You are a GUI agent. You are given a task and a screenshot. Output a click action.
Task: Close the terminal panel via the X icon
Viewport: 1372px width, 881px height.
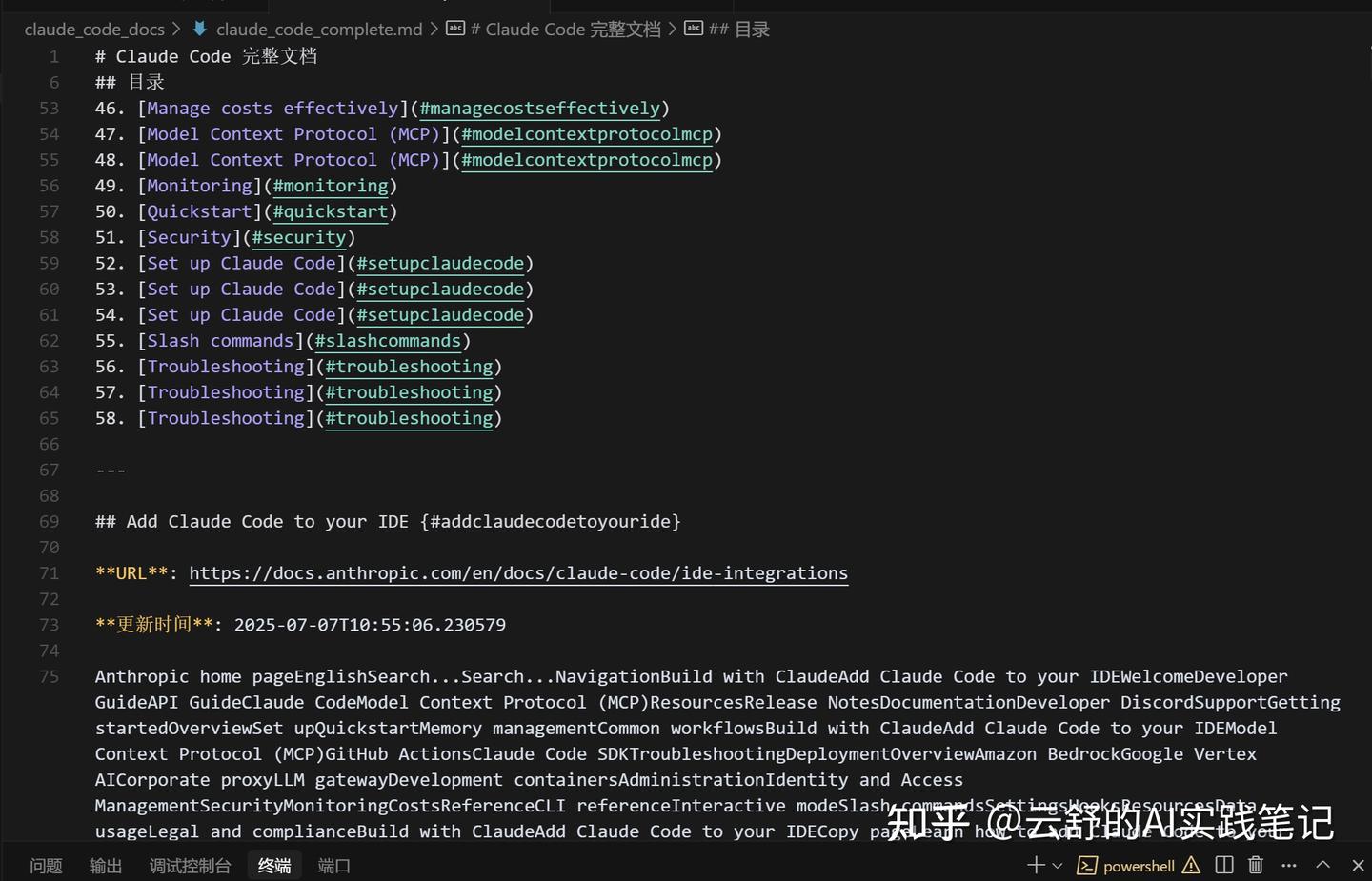(x=1357, y=866)
